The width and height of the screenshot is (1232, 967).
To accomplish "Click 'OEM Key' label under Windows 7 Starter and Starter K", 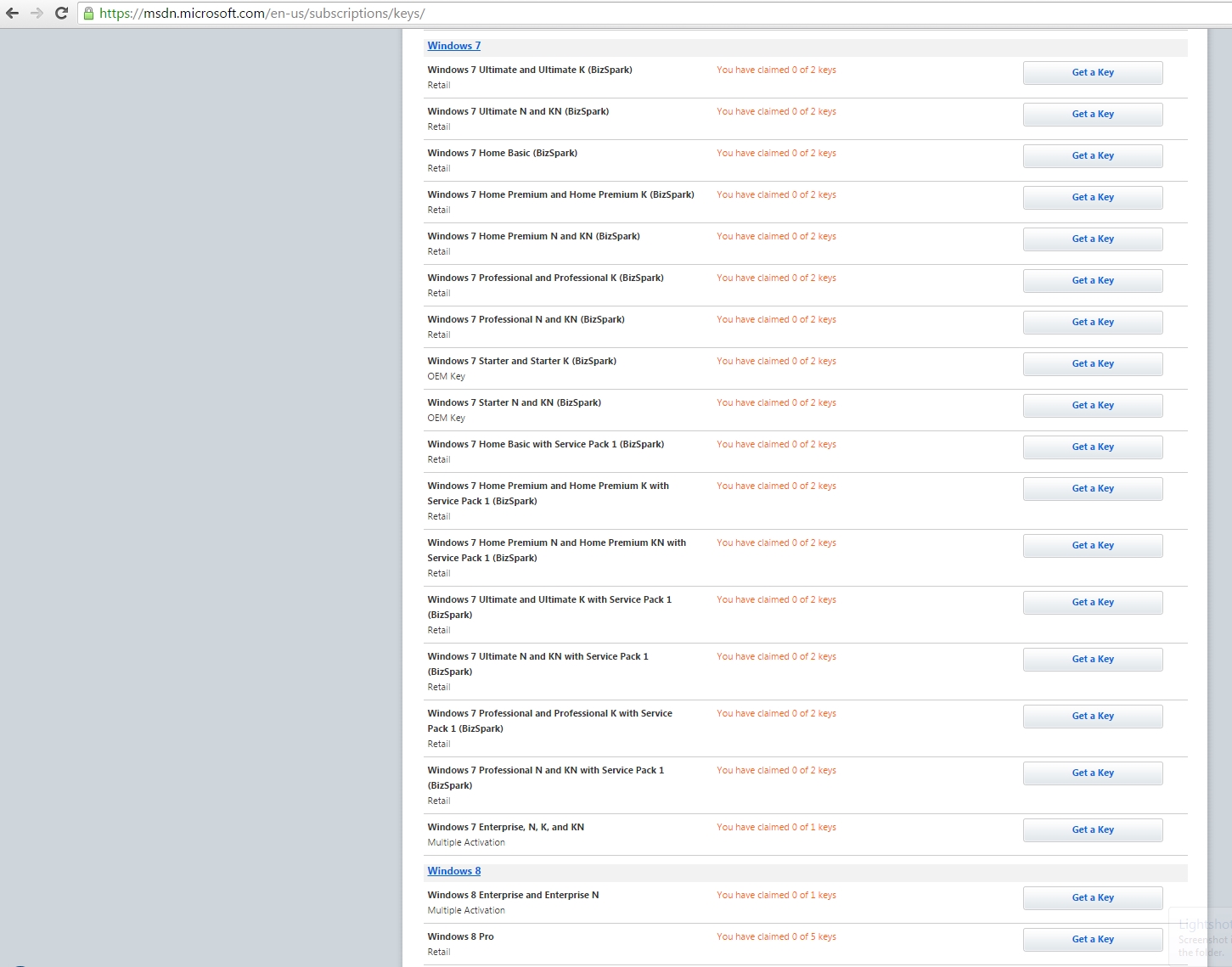I will [447, 376].
